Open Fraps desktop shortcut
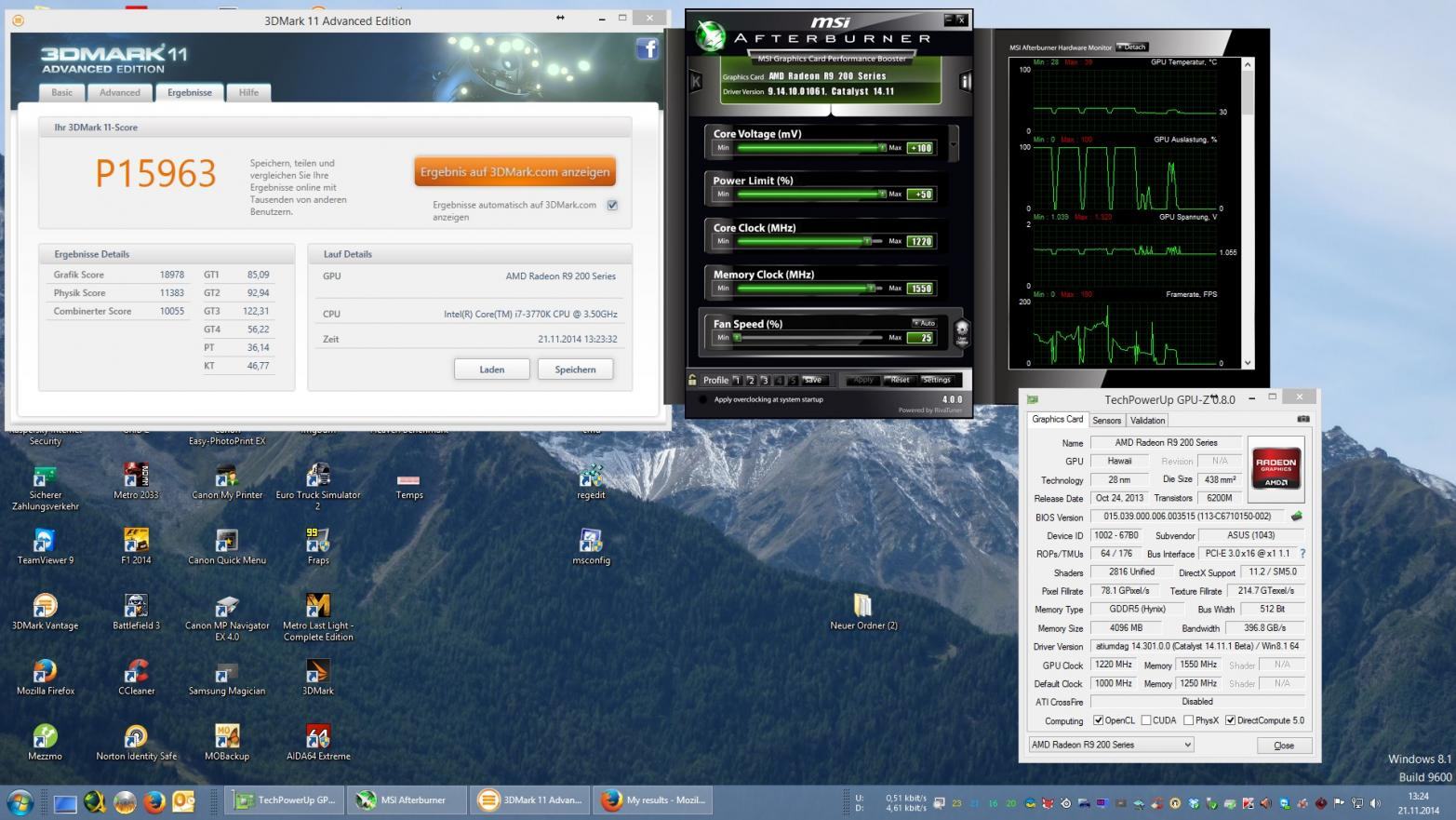1456x820 pixels. [318, 546]
